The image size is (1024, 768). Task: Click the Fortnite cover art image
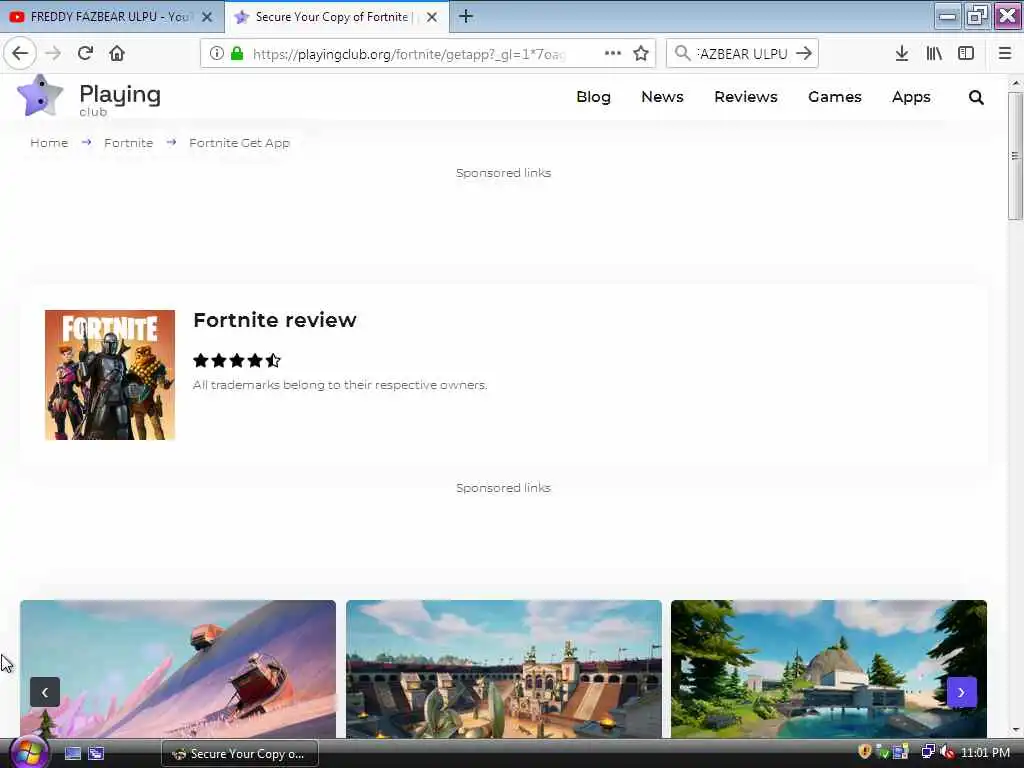(110, 375)
